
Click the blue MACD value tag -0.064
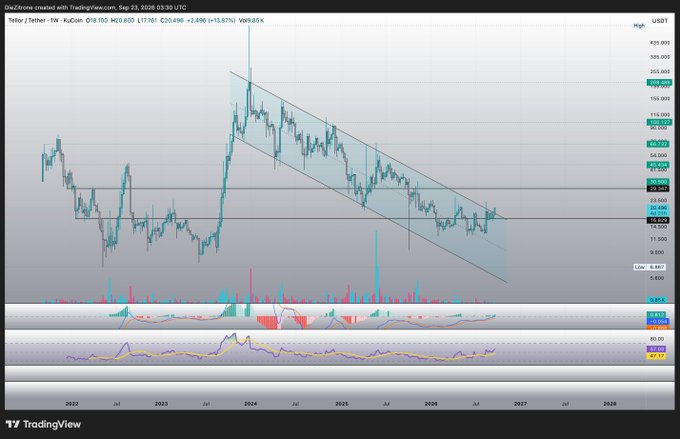tap(659, 321)
